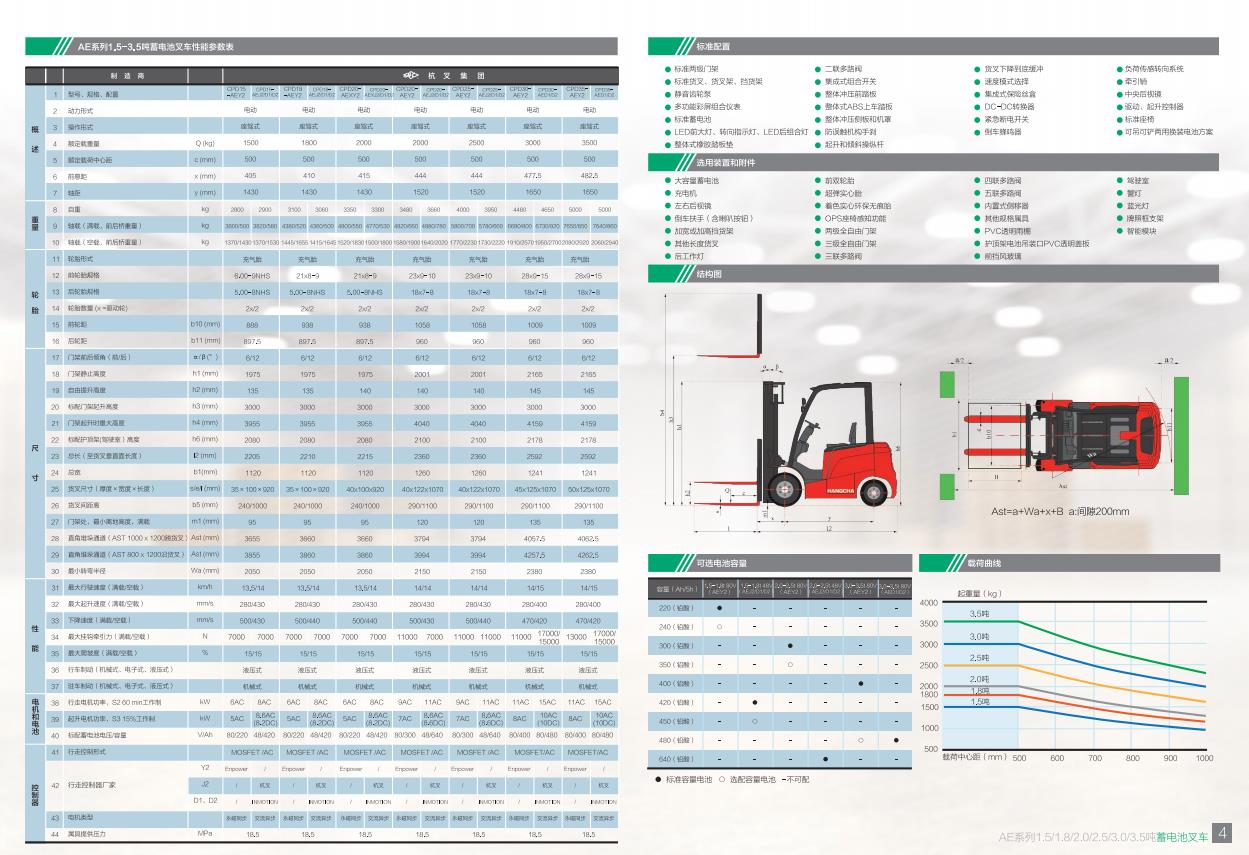Image resolution: width=1249 pixels, height=855 pixels.
Task: Click the Hangcha logo in the table header
Action: [411, 75]
